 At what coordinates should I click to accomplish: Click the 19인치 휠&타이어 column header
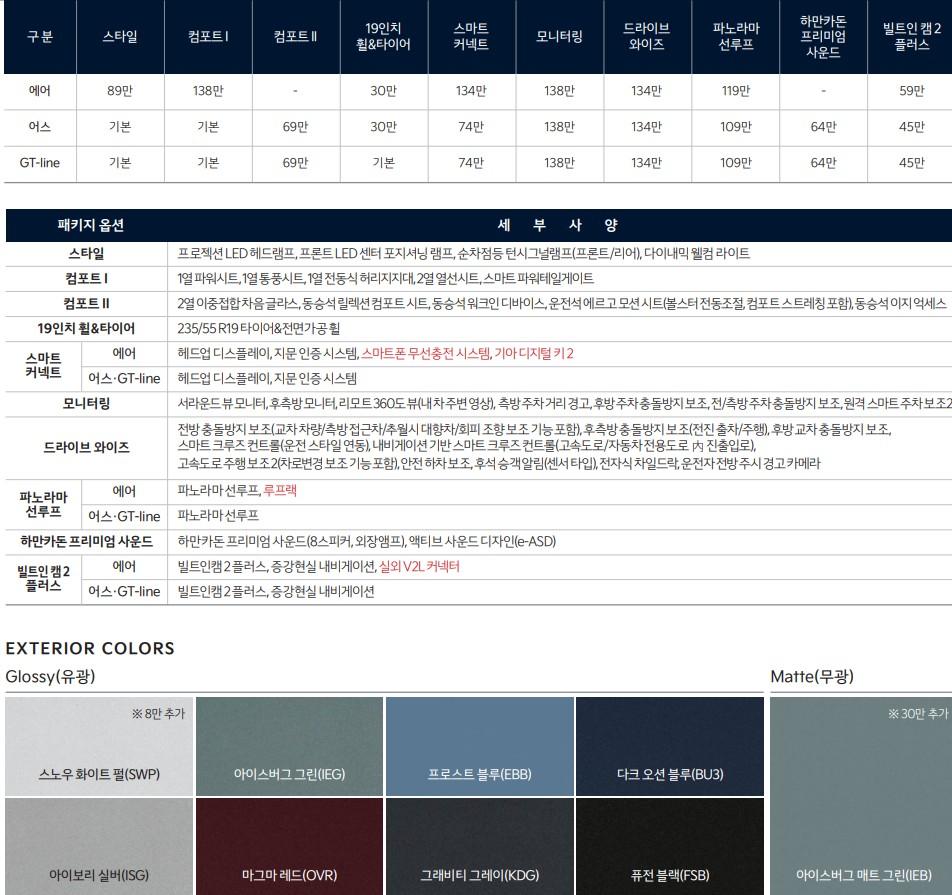pos(383,37)
